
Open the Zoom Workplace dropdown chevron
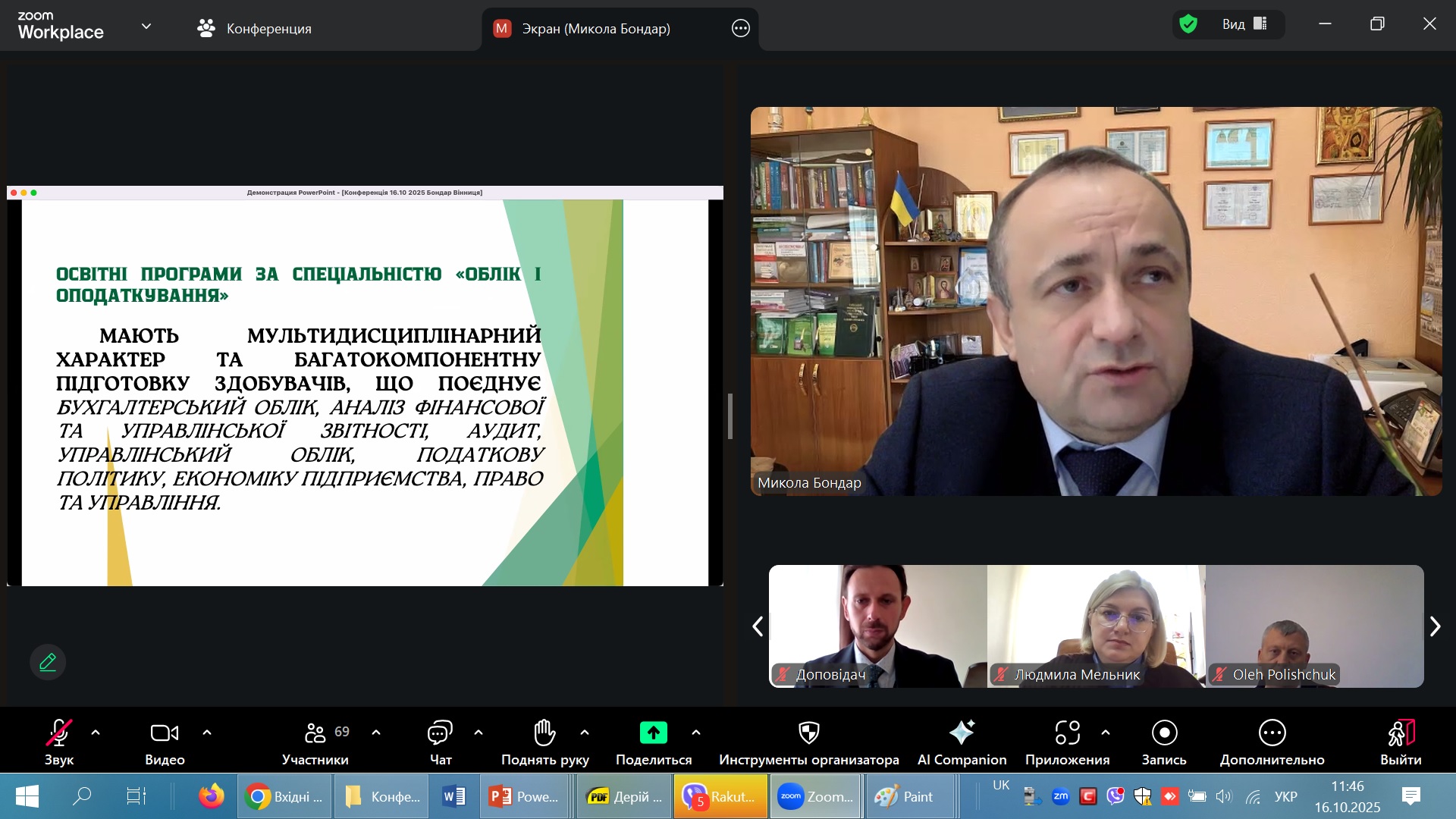[146, 27]
